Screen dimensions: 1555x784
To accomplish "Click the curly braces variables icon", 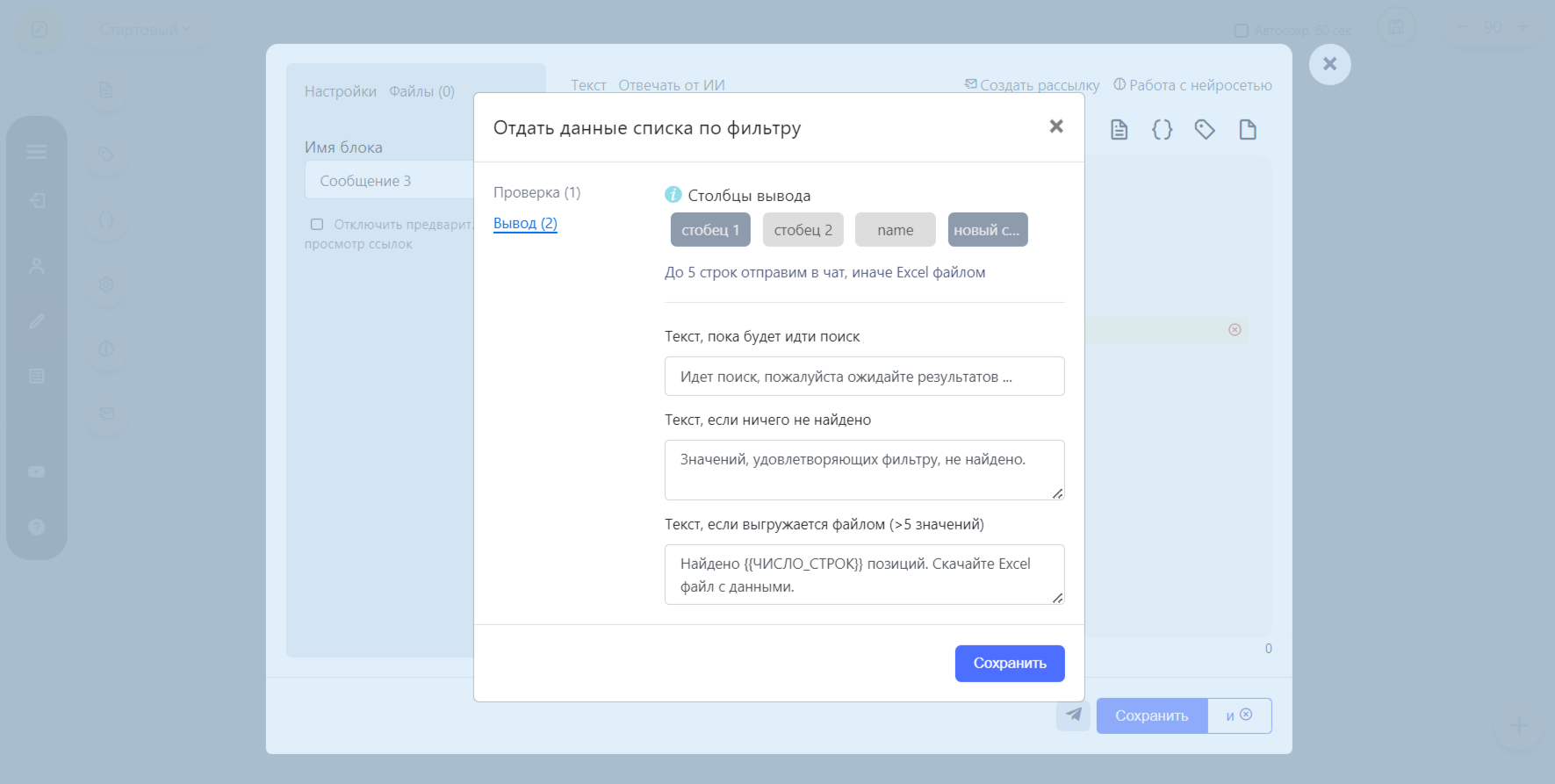I will (1162, 130).
